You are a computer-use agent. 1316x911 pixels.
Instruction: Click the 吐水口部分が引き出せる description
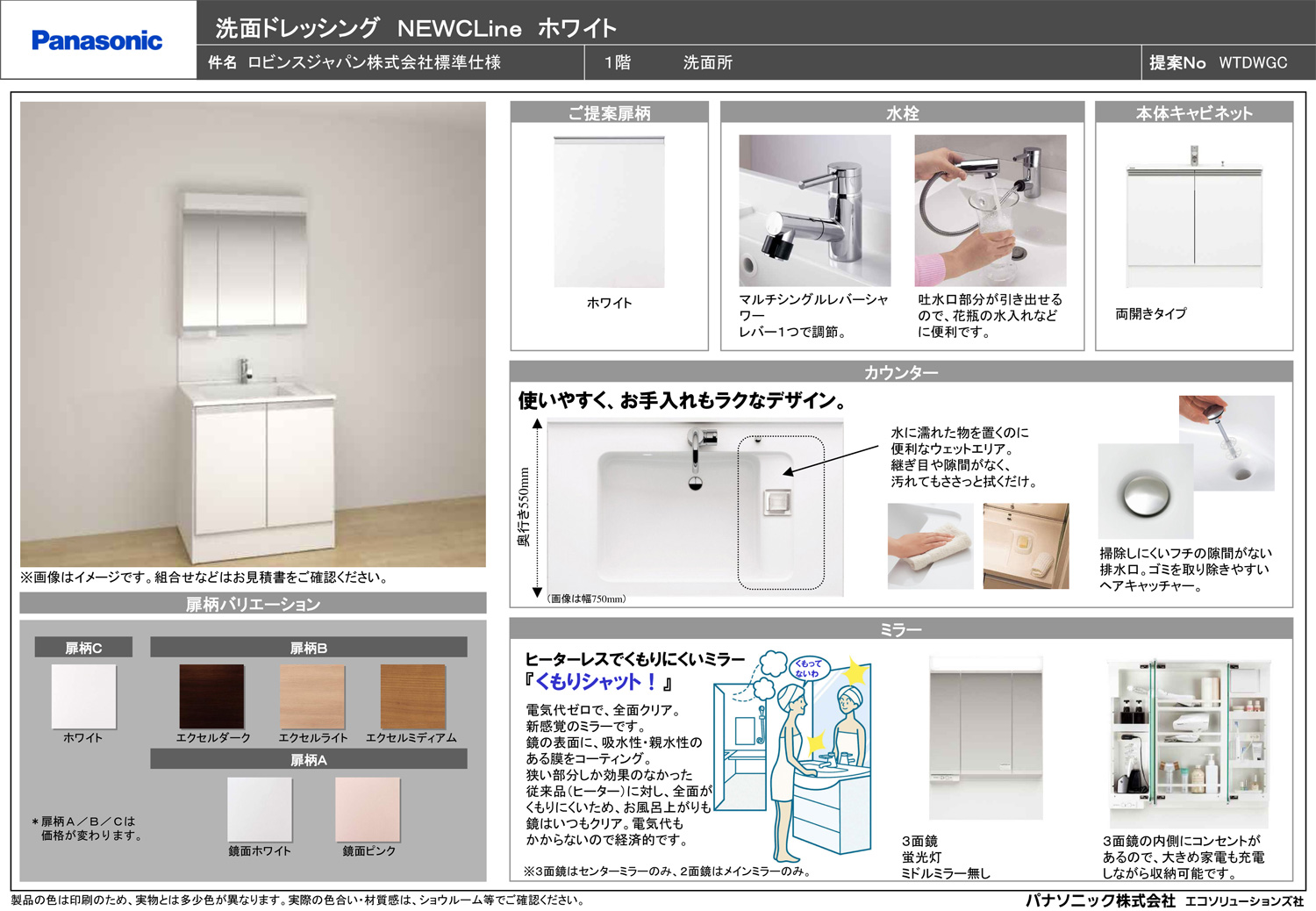(990, 315)
